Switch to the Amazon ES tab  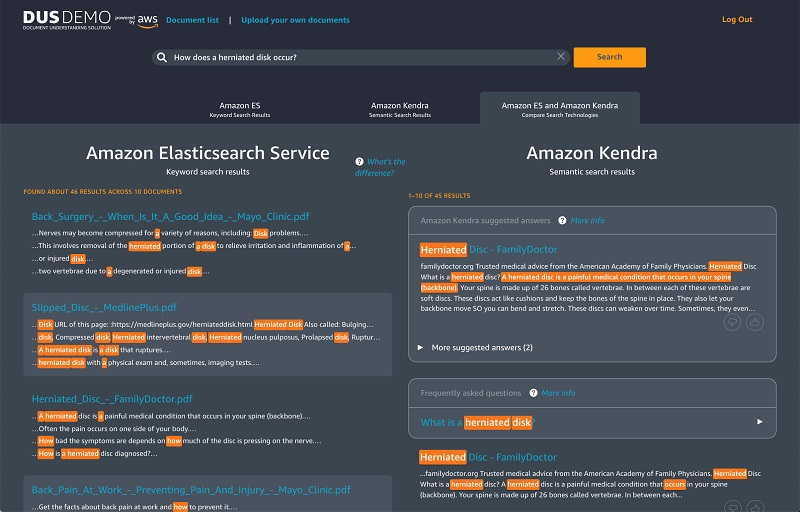[240, 109]
